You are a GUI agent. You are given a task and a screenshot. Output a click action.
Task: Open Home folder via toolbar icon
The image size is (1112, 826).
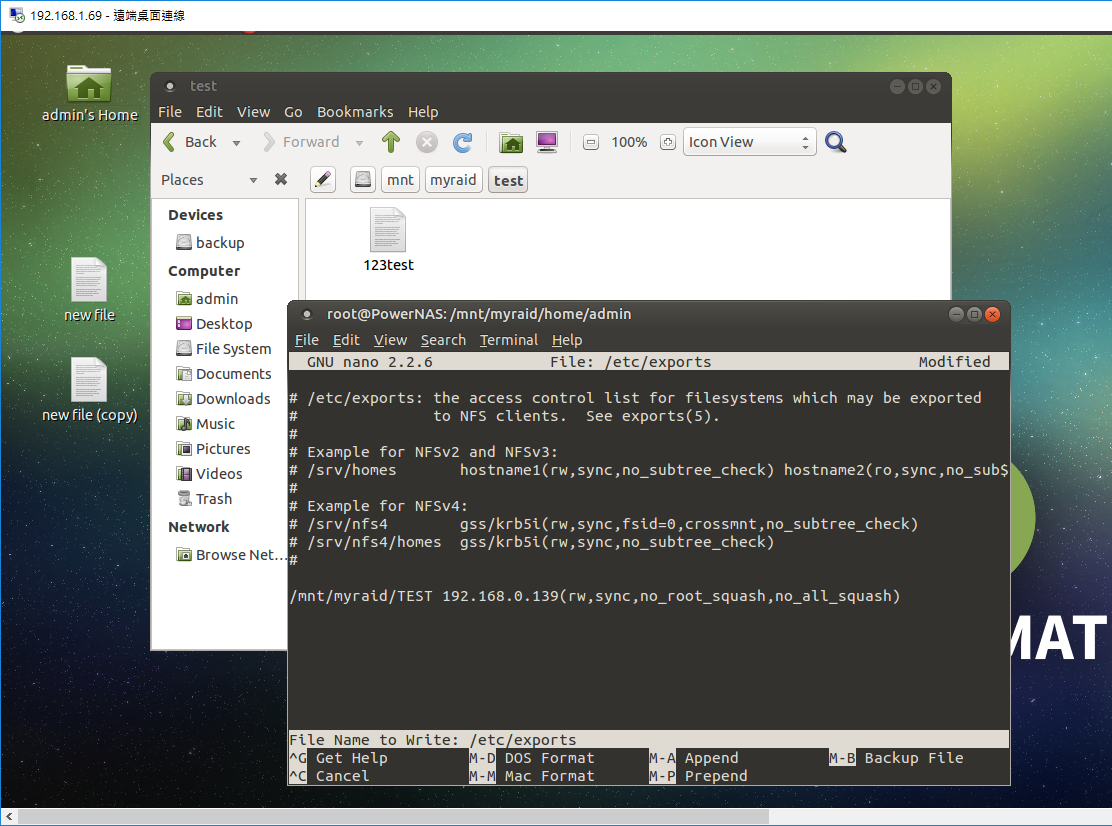pos(511,143)
